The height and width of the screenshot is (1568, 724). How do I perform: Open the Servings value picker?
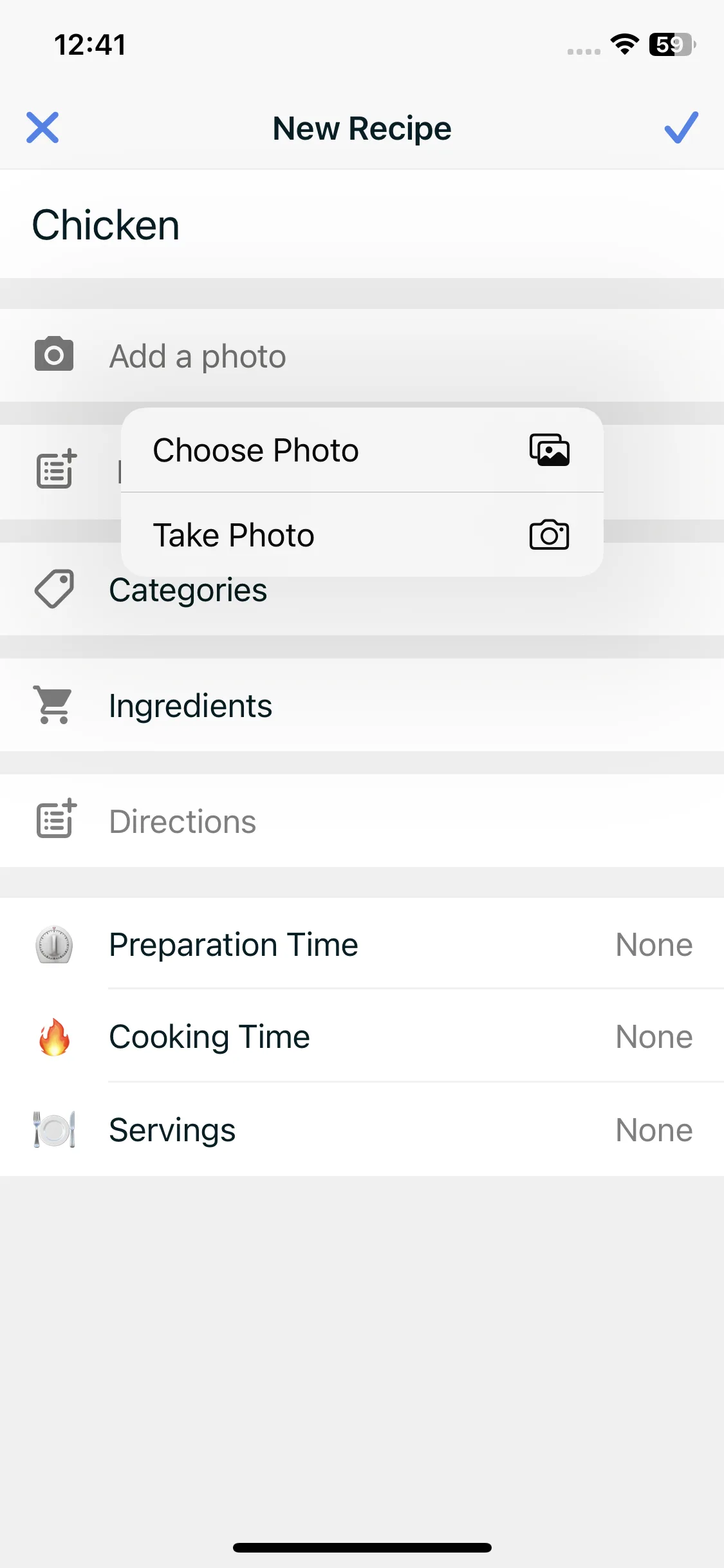[653, 1130]
